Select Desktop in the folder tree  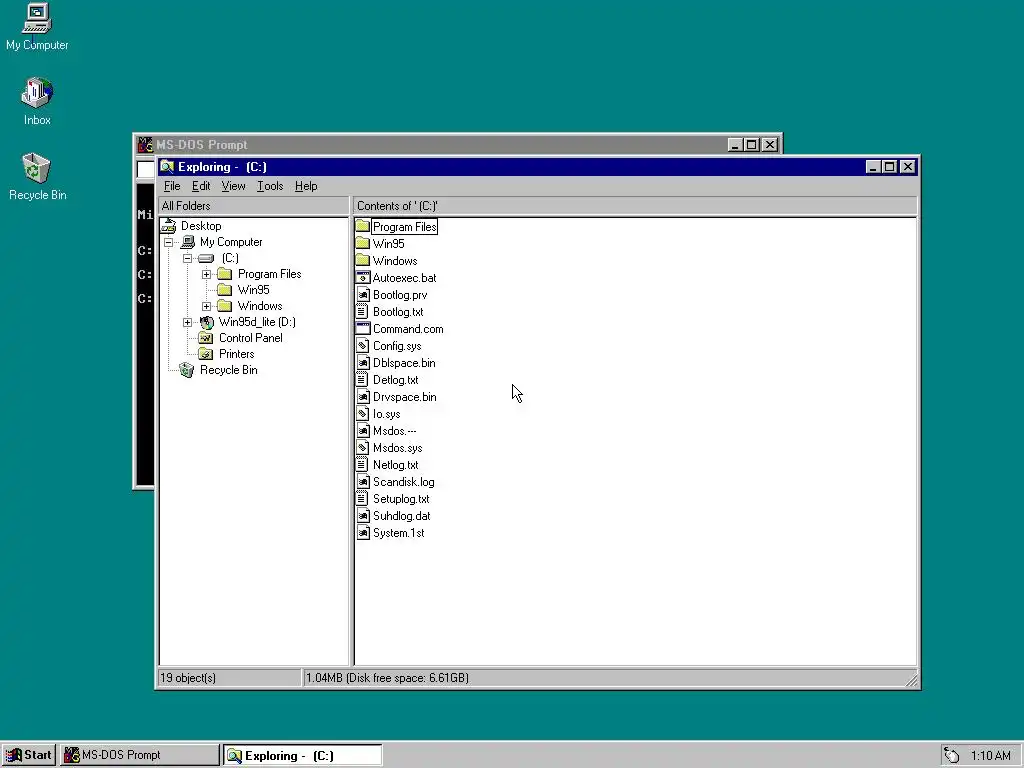tap(200, 226)
